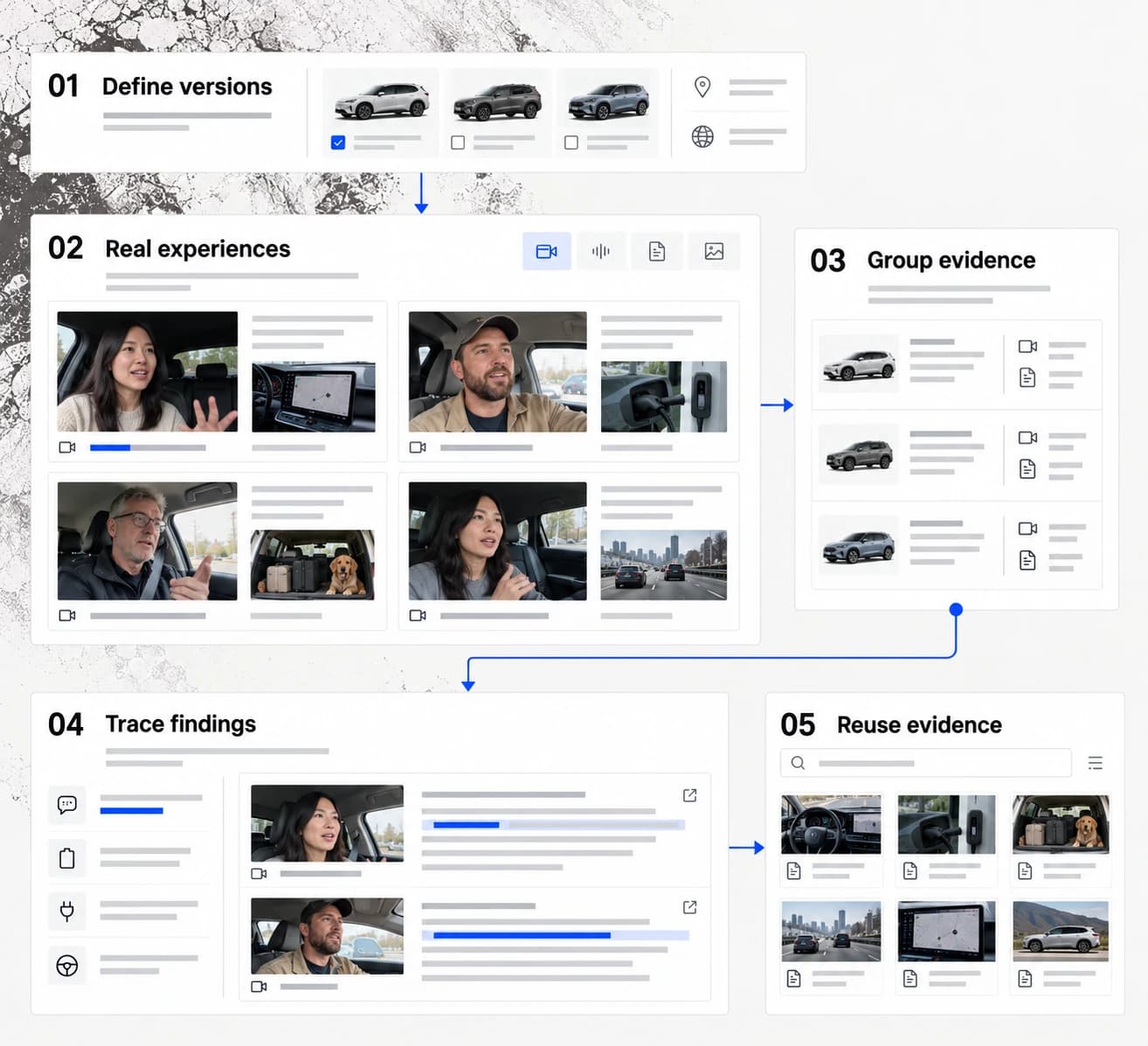Viewport: 1148px width, 1046px height.
Task: Click progress bar under beige-sweater woman's video
Action: tap(148, 447)
